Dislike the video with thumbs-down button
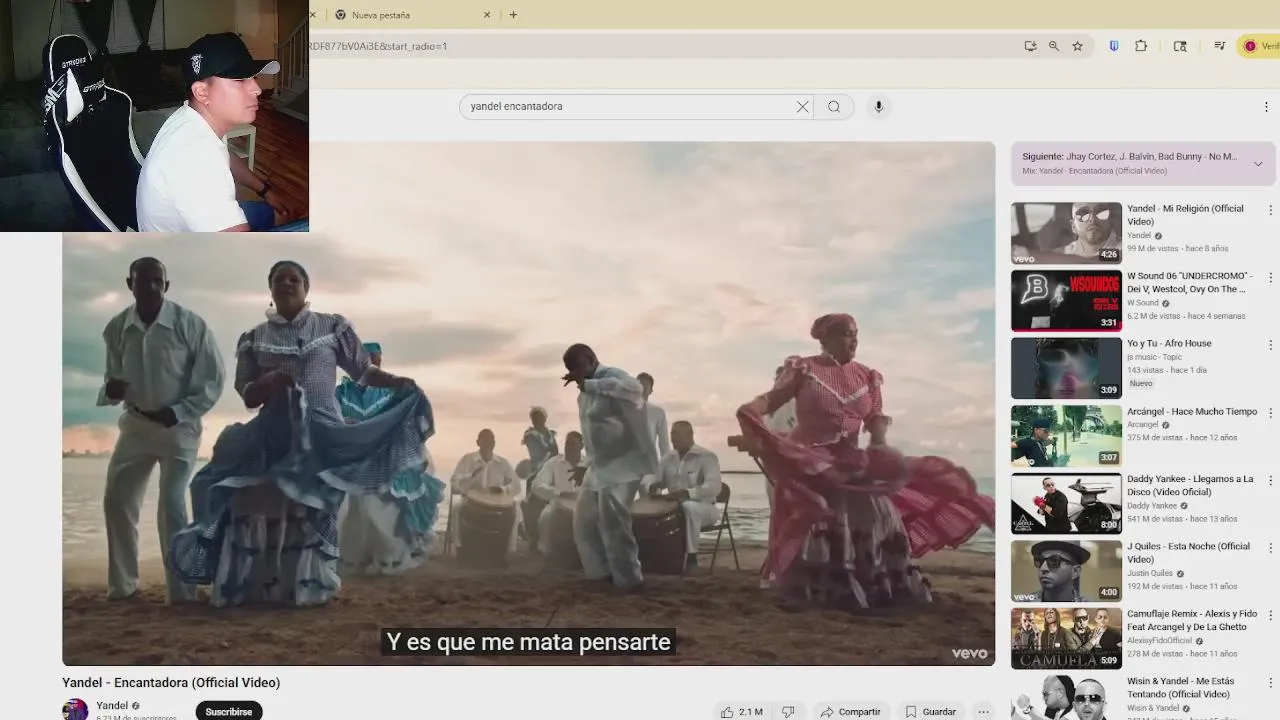This screenshot has width=1280, height=720. click(788, 712)
